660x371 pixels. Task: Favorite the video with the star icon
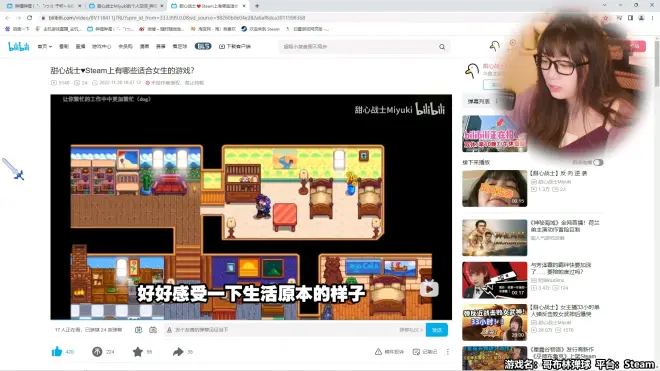tap(138, 352)
